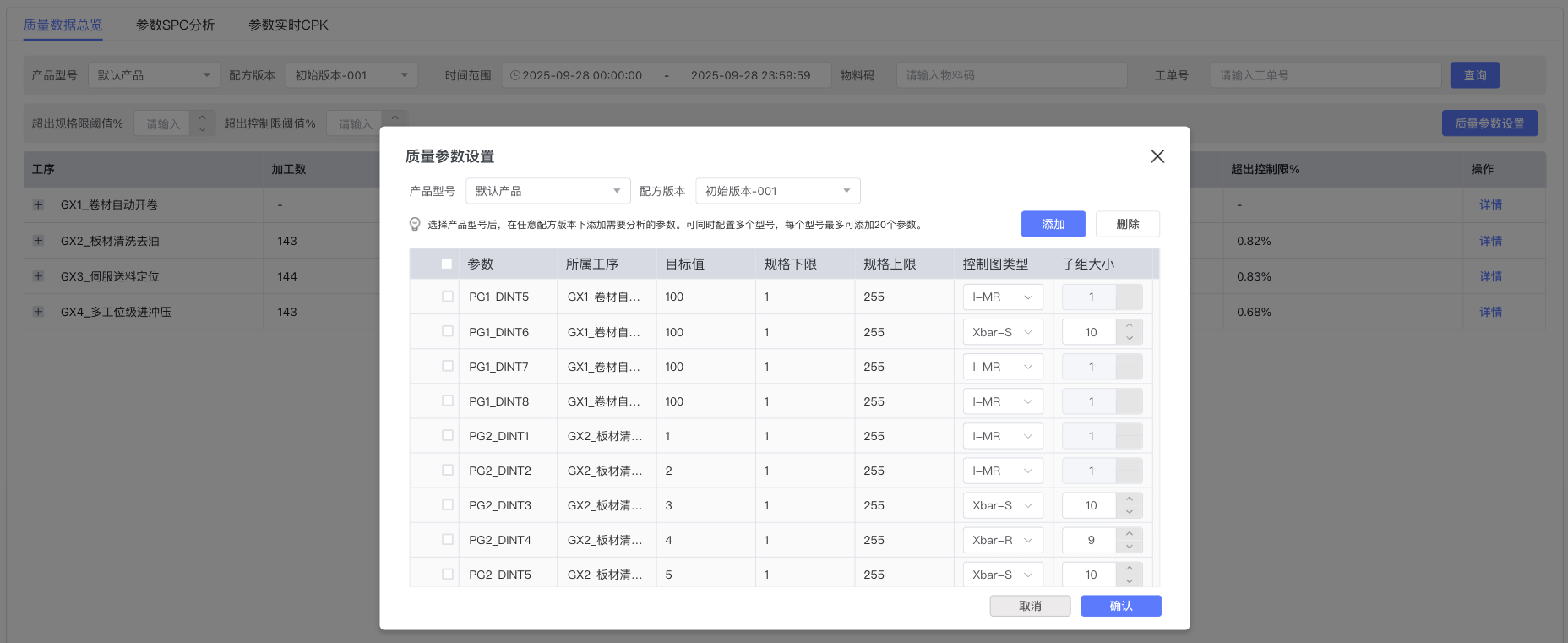This screenshot has width=1568, height=643.
Task: Open the dialog's 配方版本 dropdown
Action: [x=777, y=191]
